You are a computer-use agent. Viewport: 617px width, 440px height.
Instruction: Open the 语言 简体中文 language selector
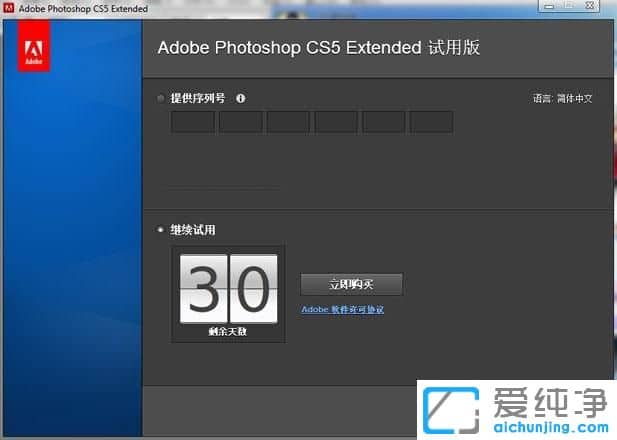pos(562,98)
